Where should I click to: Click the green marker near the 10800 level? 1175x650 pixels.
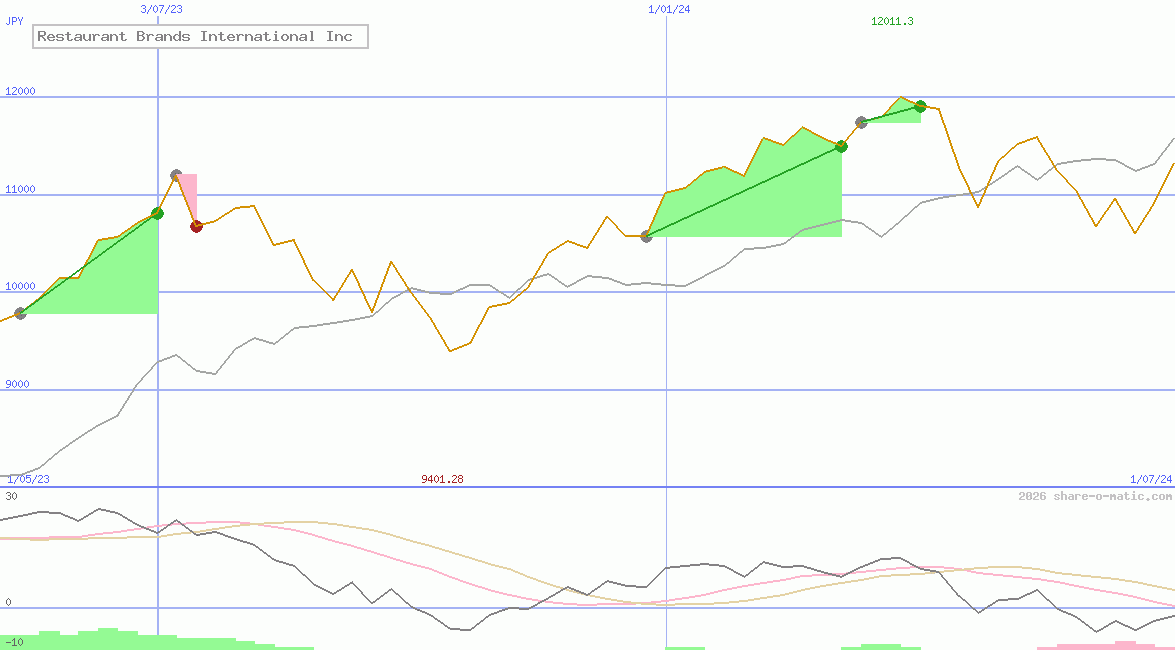point(156,212)
